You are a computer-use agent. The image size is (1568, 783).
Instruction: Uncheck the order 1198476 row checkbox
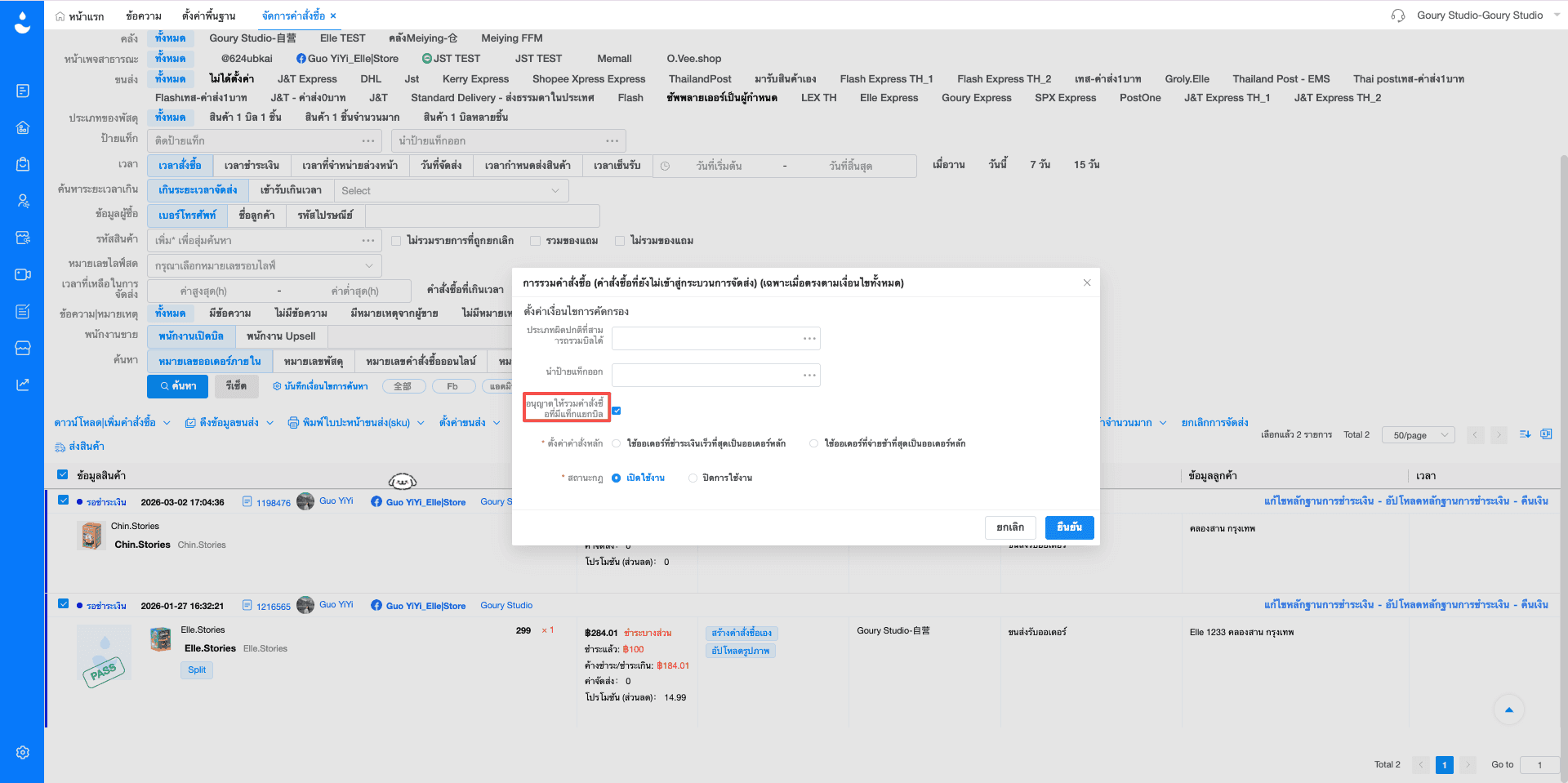click(x=63, y=500)
